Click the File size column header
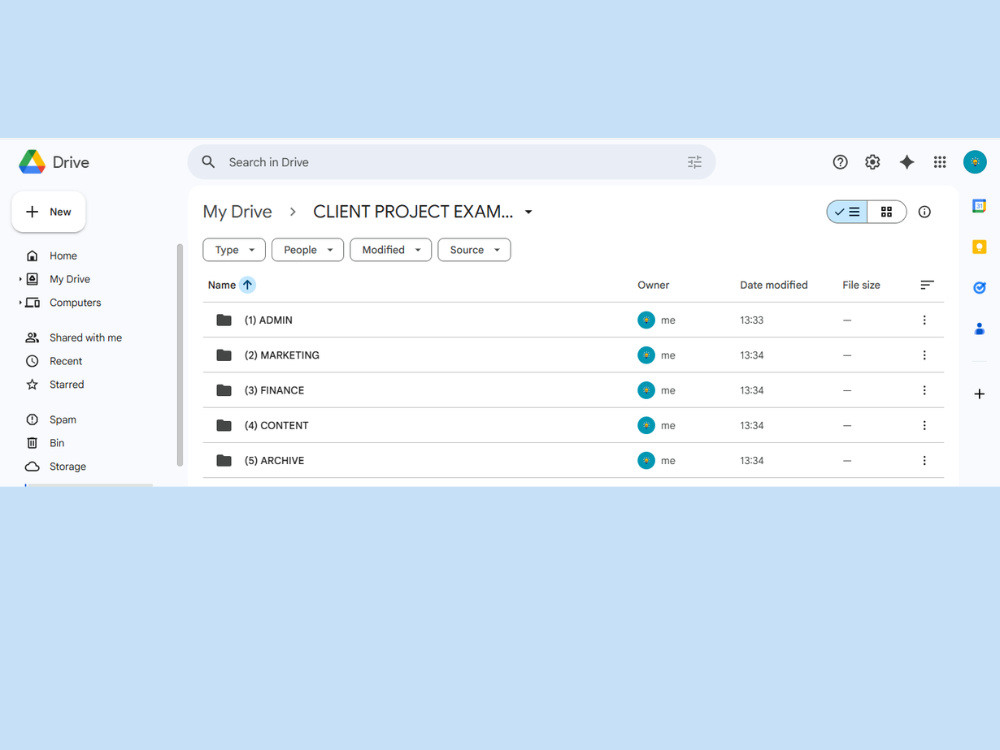Image resolution: width=1000 pixels, height=750 pixels. click(861, 285)
